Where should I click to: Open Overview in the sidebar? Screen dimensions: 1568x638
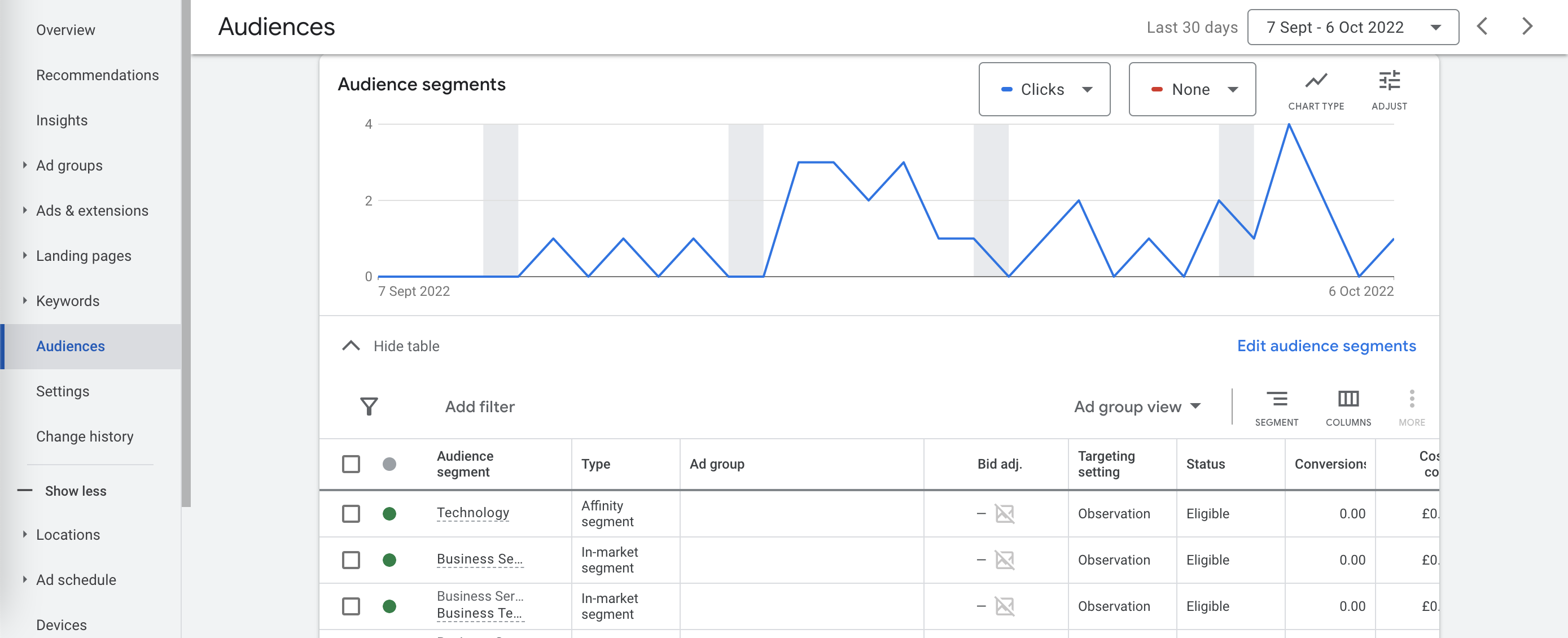point(65,29)
